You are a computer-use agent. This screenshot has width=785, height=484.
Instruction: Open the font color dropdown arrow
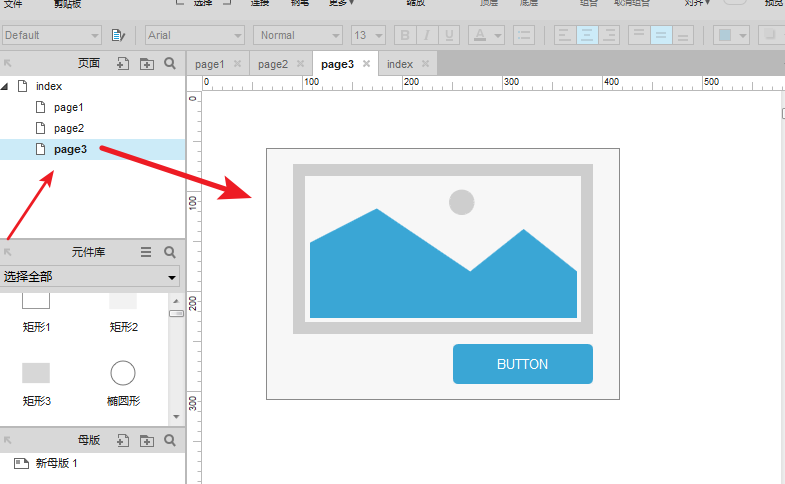point(498,36)
